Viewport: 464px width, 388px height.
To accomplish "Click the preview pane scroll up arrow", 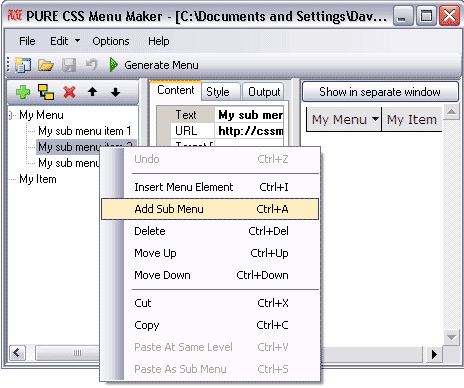I will [451, 112].
